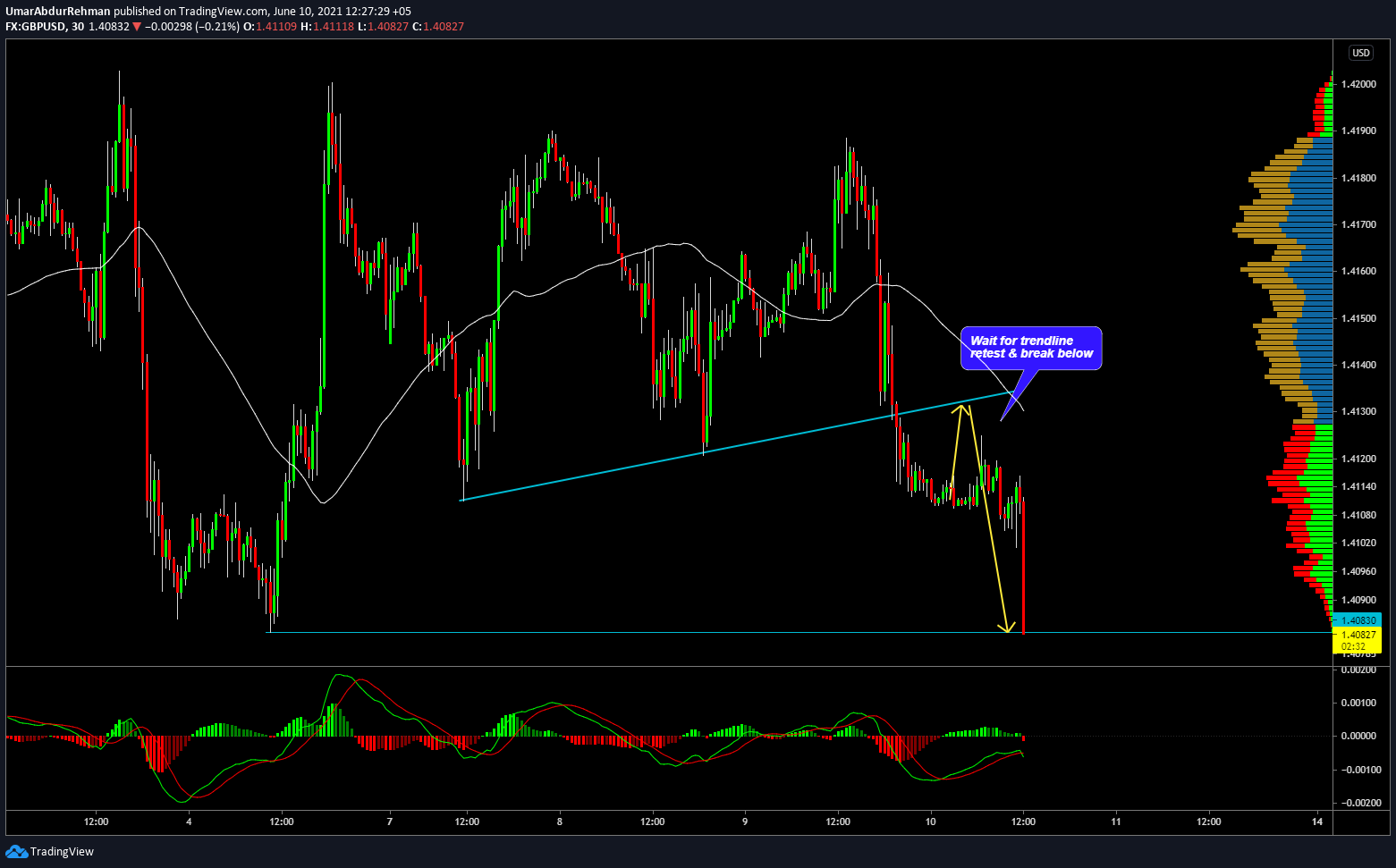Click date label 7 on time axis
1396x868 pixels.
pyautogui.click(x=390, y=822)
